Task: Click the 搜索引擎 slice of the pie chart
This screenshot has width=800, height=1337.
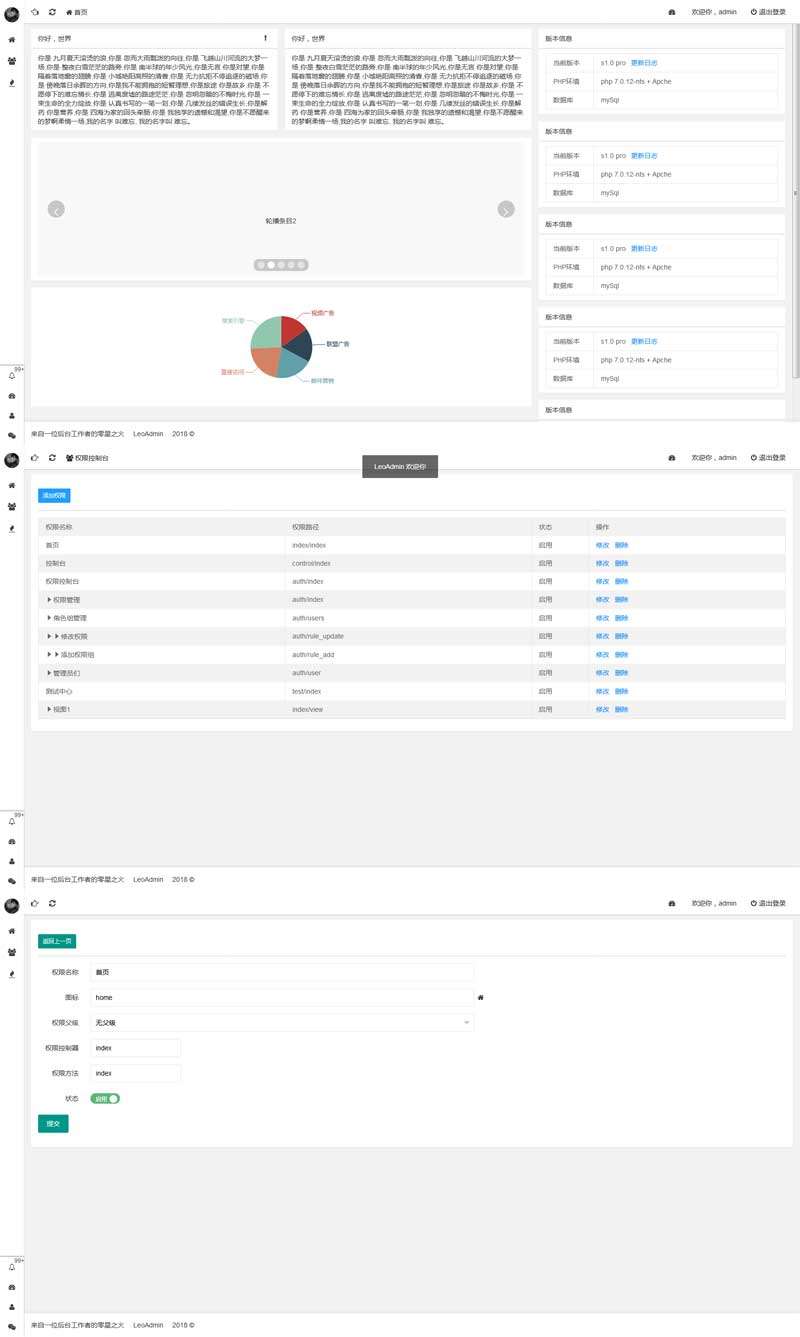Action: pyautogui.click(x=265, y=332)
